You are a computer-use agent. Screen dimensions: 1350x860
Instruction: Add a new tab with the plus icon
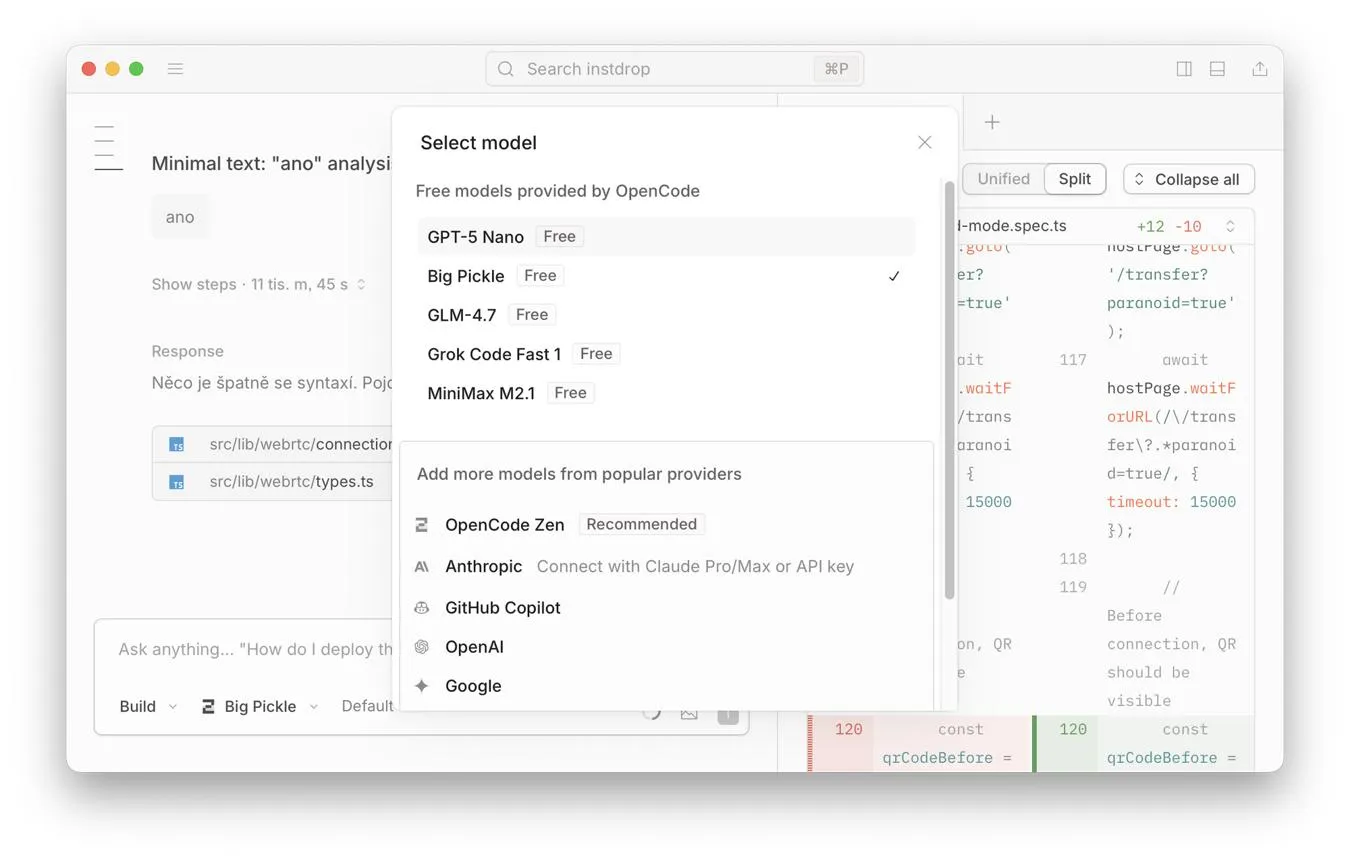coord(992,122)
